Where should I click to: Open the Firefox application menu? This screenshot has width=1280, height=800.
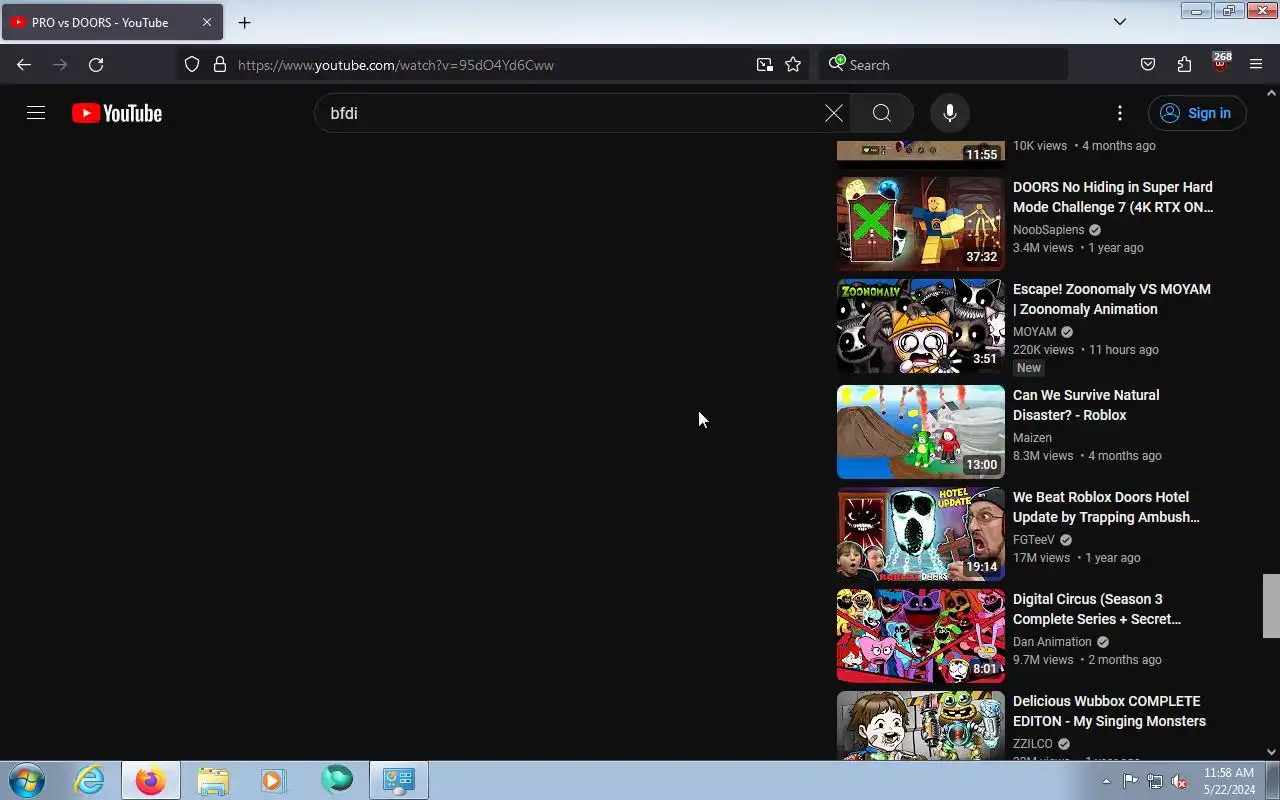click(x=1256, y=65)
